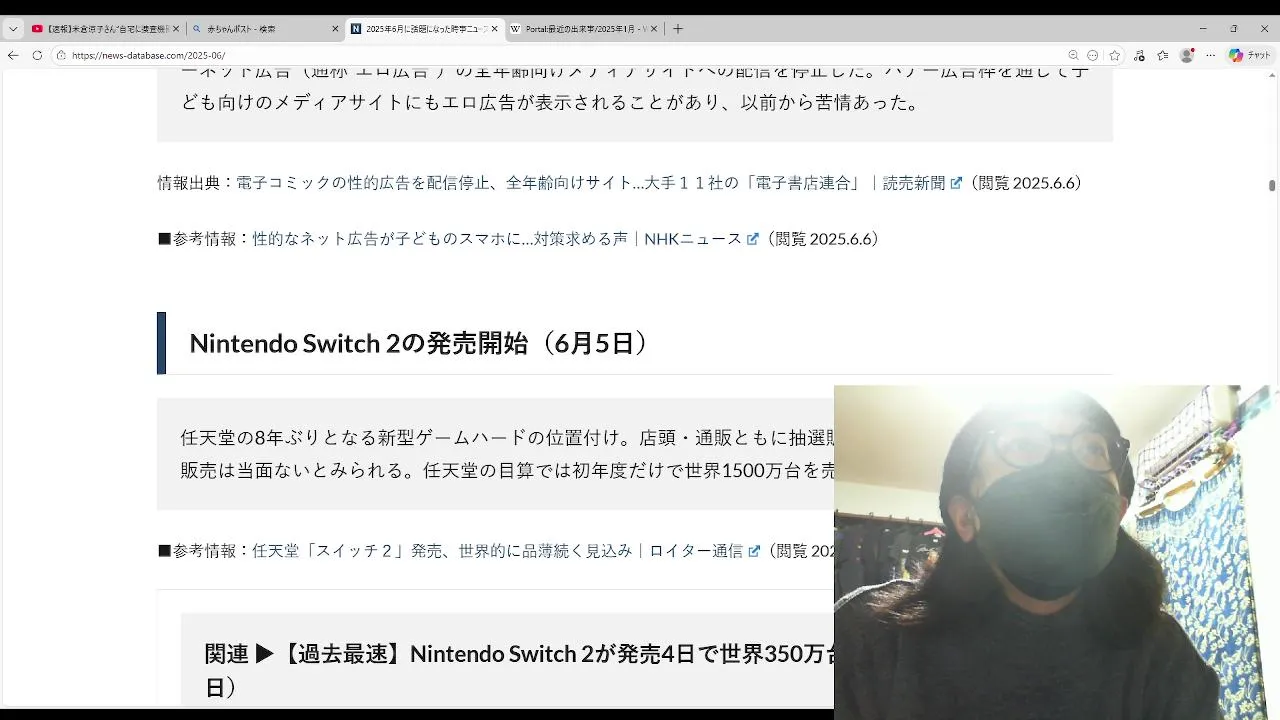Click the news-database.com URL field
This screenshot has height=720, width=1280.
point(560,55)
